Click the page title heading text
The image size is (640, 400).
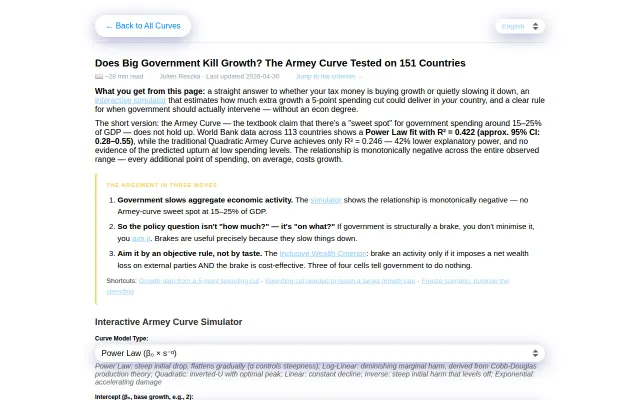pyautogui.click(x=280, y=63)
